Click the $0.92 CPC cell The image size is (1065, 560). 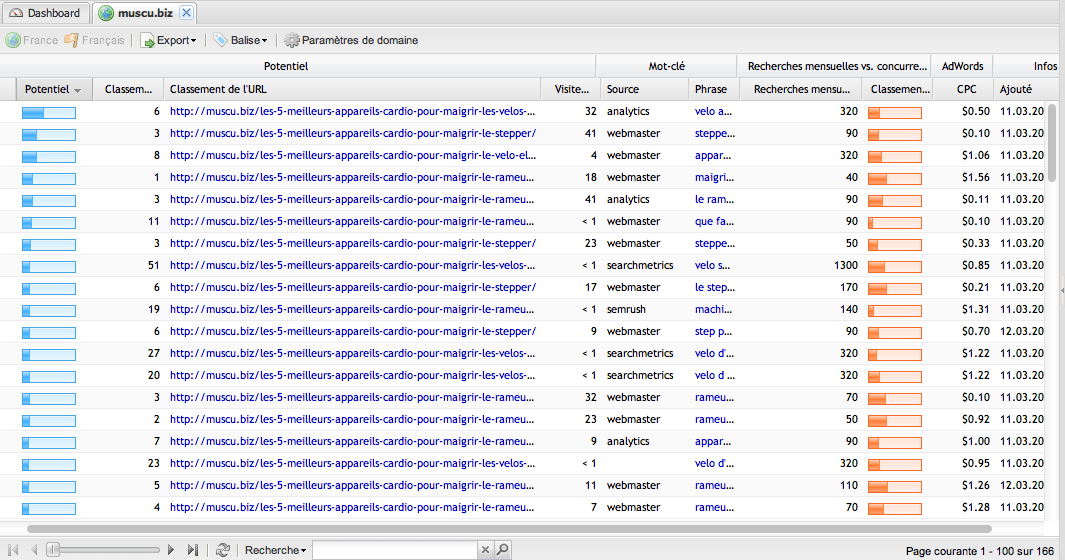click(x=975, y=419)
